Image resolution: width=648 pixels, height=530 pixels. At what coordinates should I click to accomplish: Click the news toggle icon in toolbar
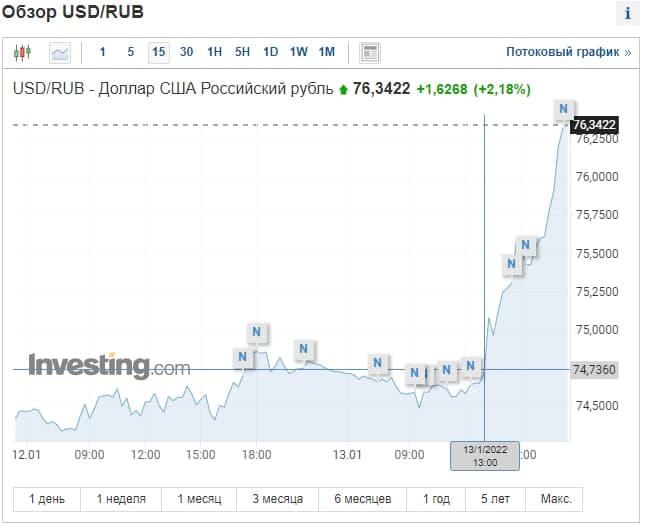tap(370, 52)
